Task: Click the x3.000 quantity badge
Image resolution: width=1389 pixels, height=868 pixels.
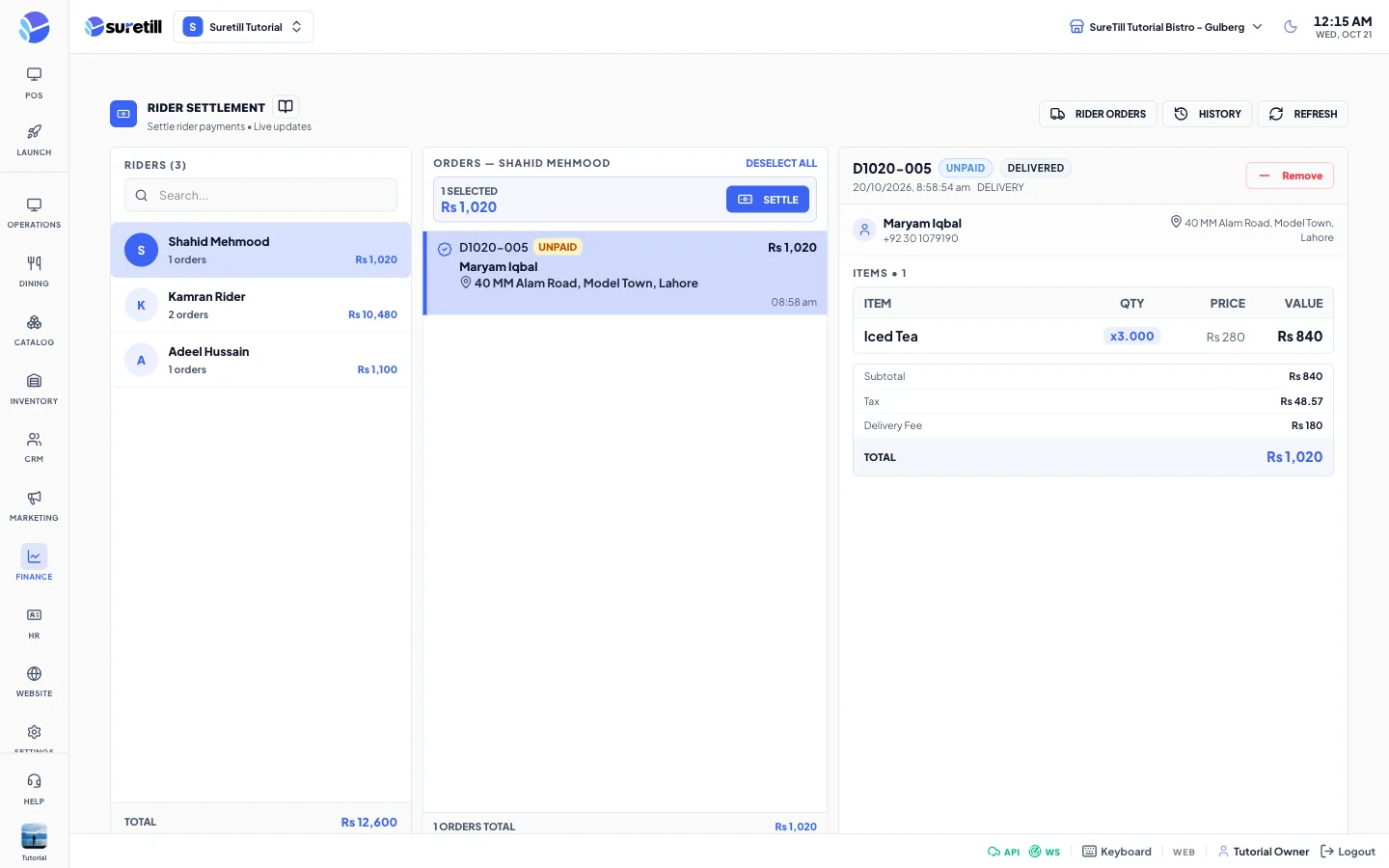Action: [x=1131, y=337]
